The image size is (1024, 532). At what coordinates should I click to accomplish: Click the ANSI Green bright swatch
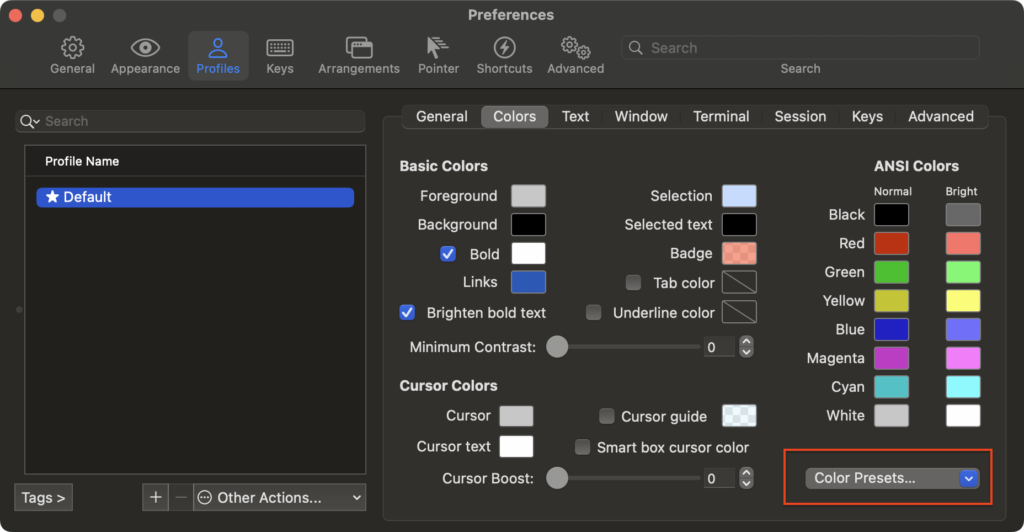[963, 272]
